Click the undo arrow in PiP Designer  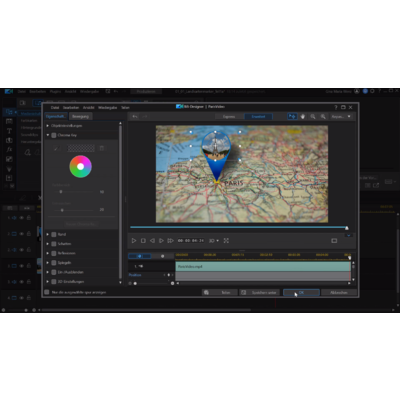(x=135, y=116)
